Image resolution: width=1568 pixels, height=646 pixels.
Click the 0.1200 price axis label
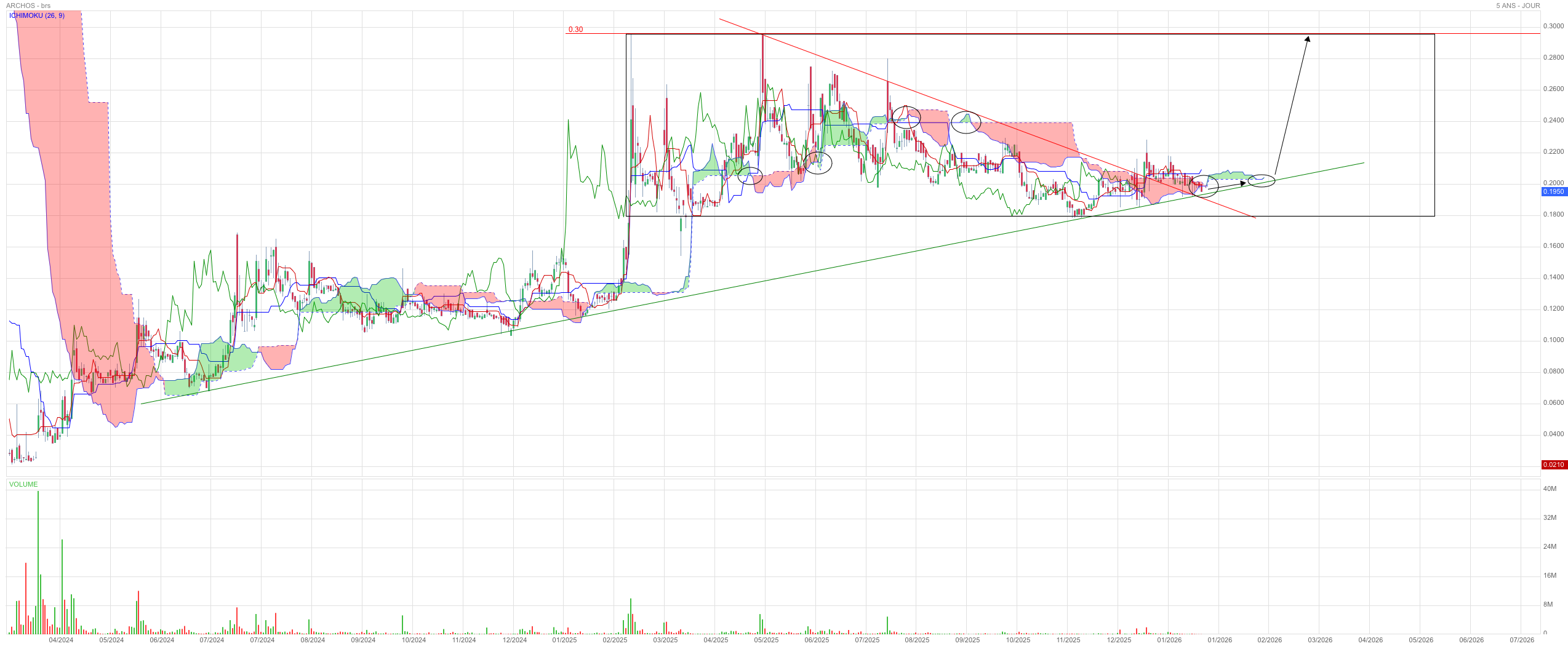click(x=1553, y=308)
